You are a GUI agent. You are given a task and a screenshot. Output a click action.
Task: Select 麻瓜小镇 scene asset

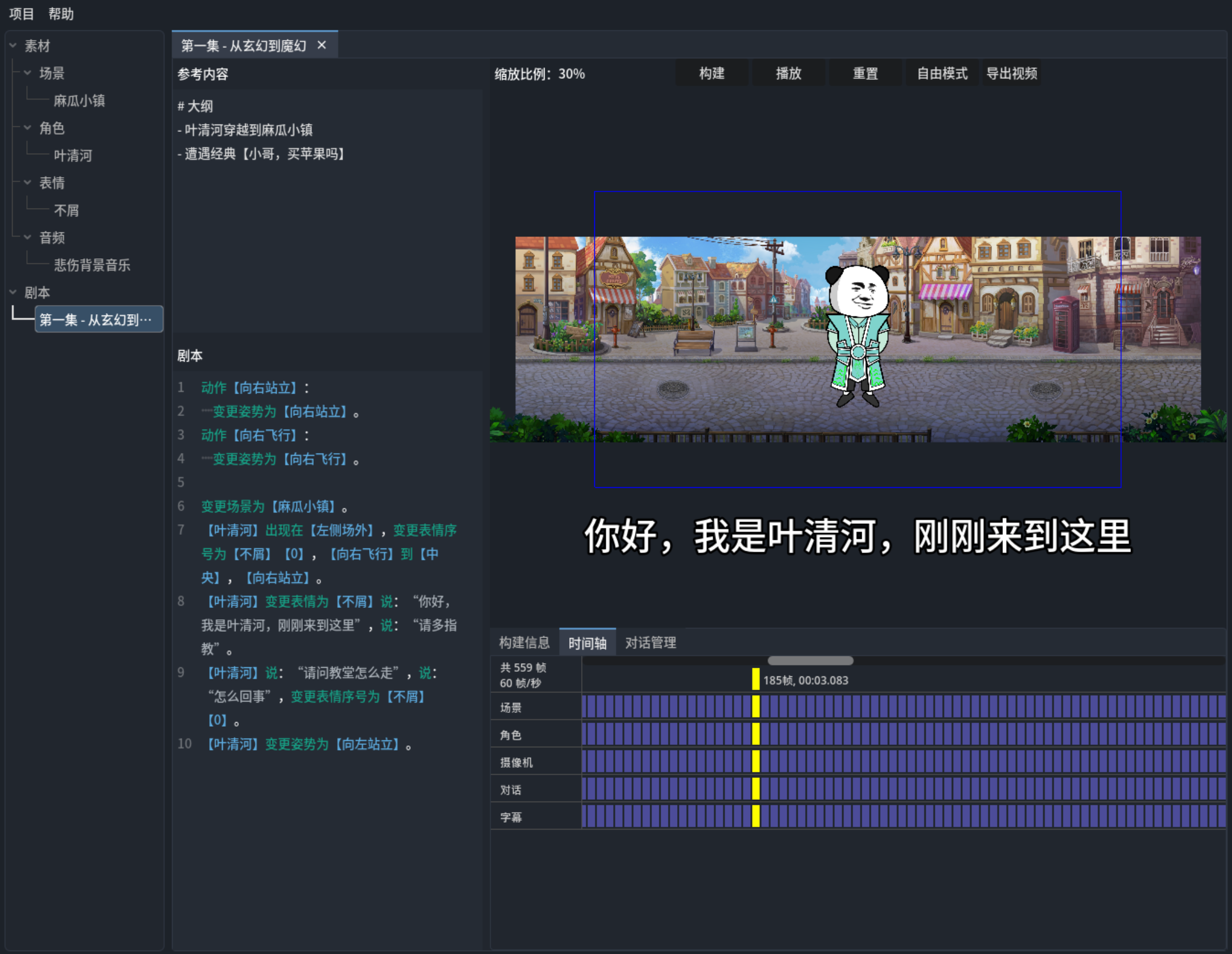click(x=79, y=101)
